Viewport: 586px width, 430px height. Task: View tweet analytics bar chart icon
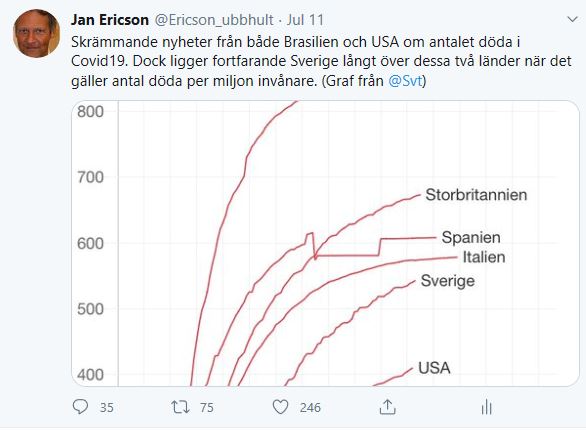486,407
